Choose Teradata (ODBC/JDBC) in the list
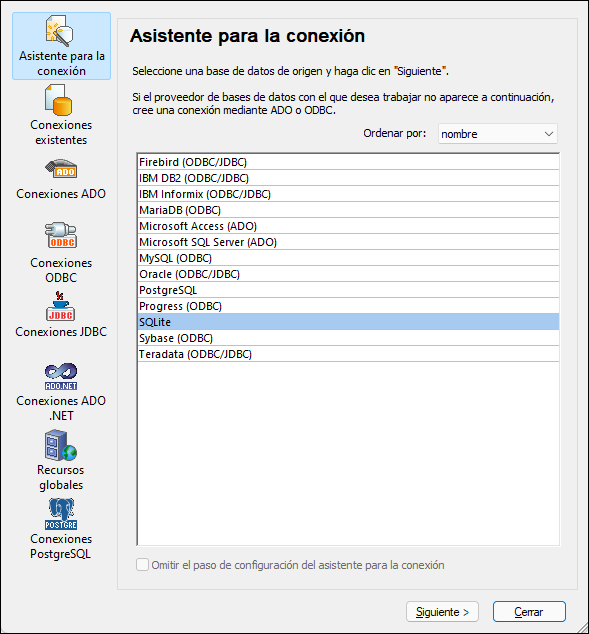This screenshot has height=634, width=589. (x=348, y=354)
